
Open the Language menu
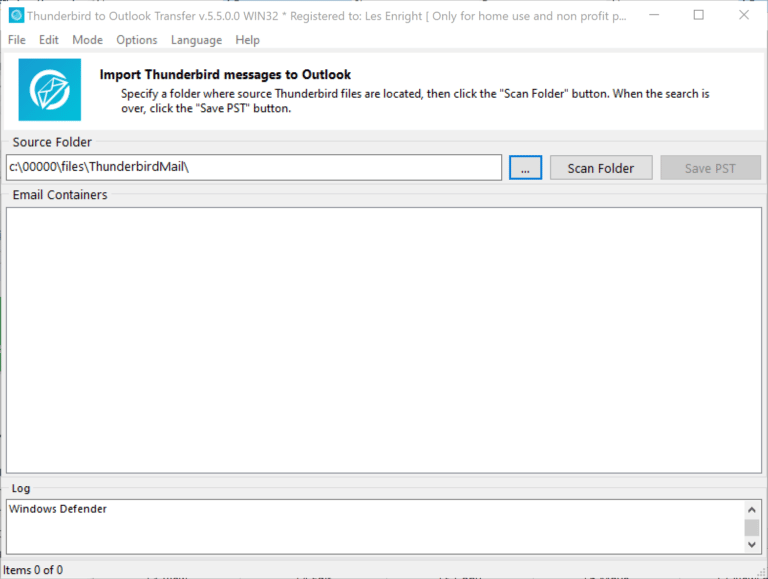[x=196, y=40]
